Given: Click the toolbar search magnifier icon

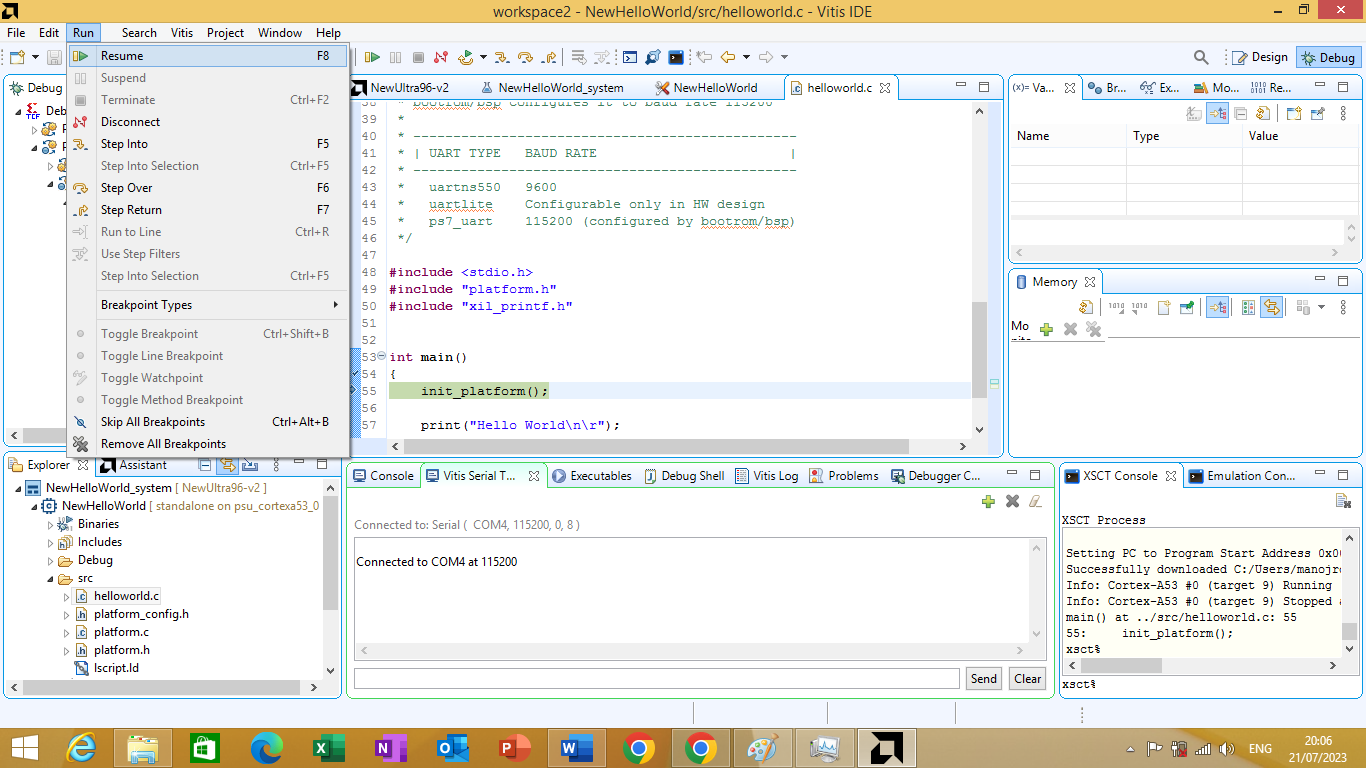Looking at the screenshot, I should coord(1201,57).
